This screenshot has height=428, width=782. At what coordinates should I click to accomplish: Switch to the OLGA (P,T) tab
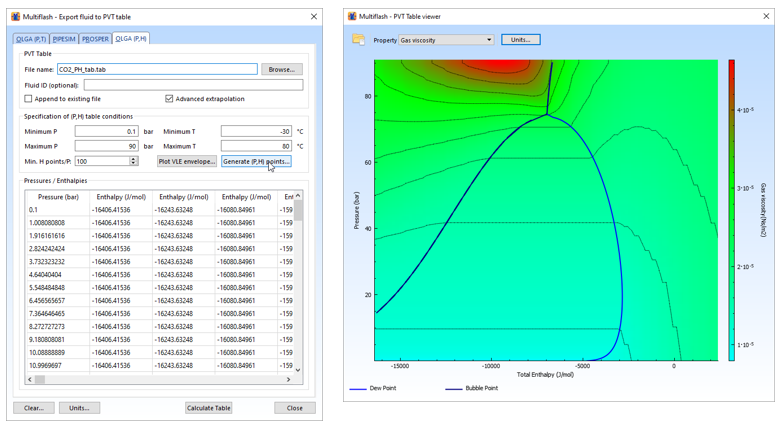31,39
